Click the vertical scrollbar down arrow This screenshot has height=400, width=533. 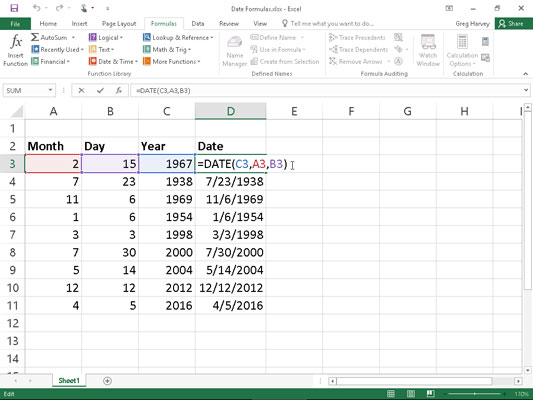point(528,370)
